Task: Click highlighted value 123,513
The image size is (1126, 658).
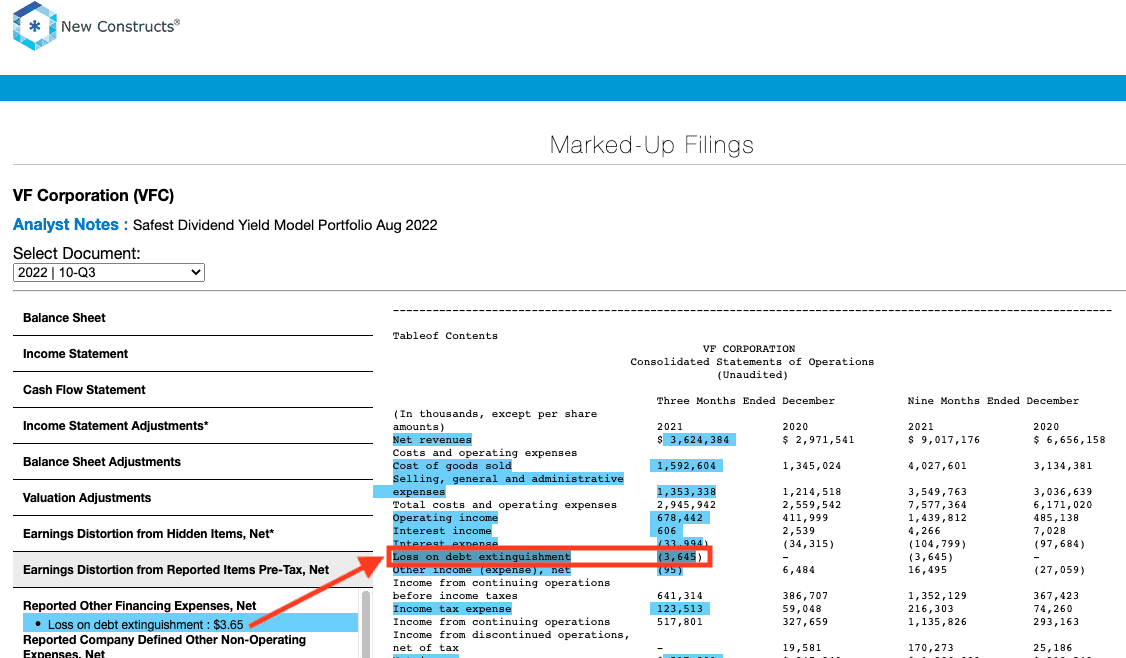Action: (679, 608)
